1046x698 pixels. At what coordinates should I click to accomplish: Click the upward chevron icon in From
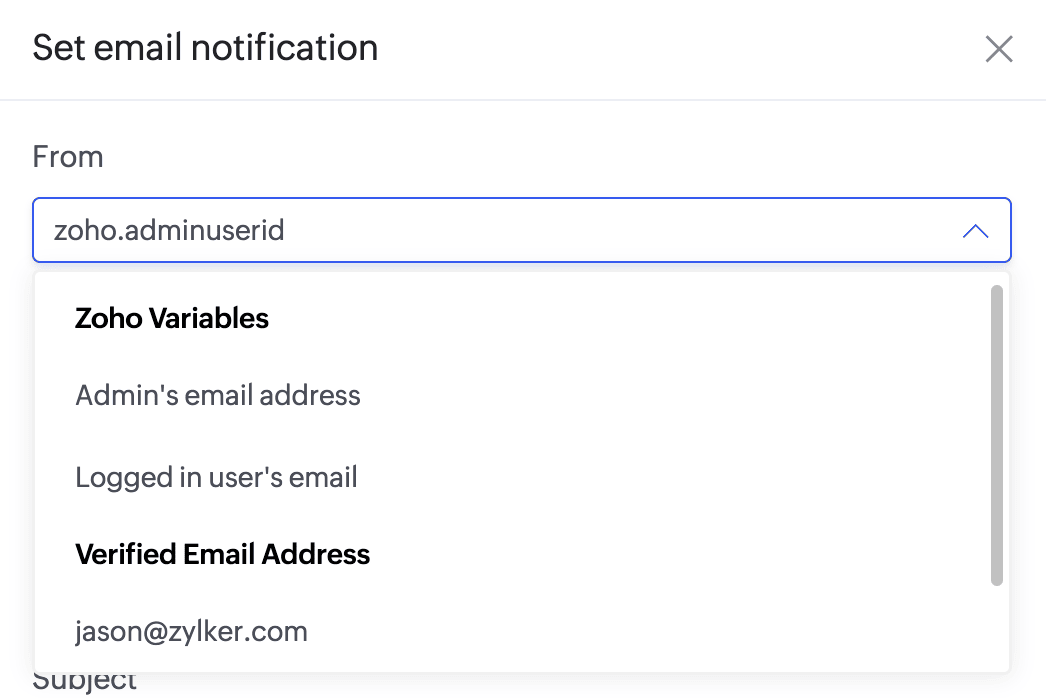[975, 231]
